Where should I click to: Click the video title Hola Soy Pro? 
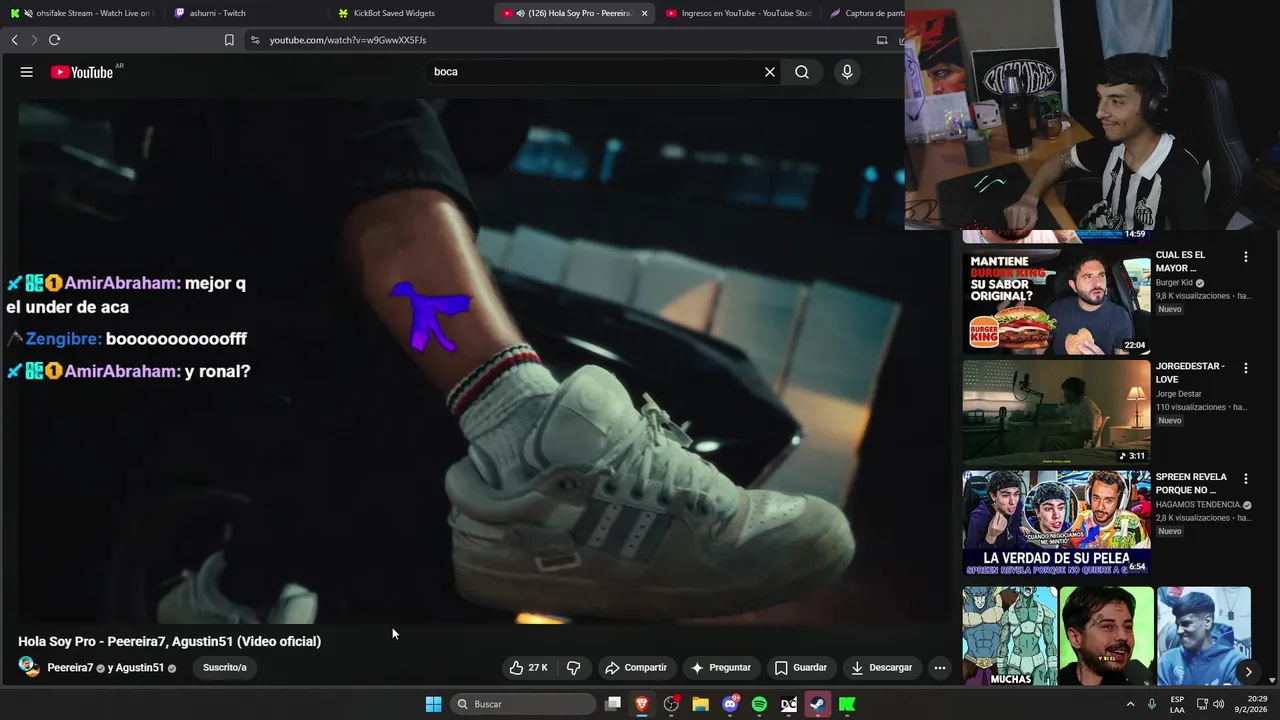click(169, 641)
